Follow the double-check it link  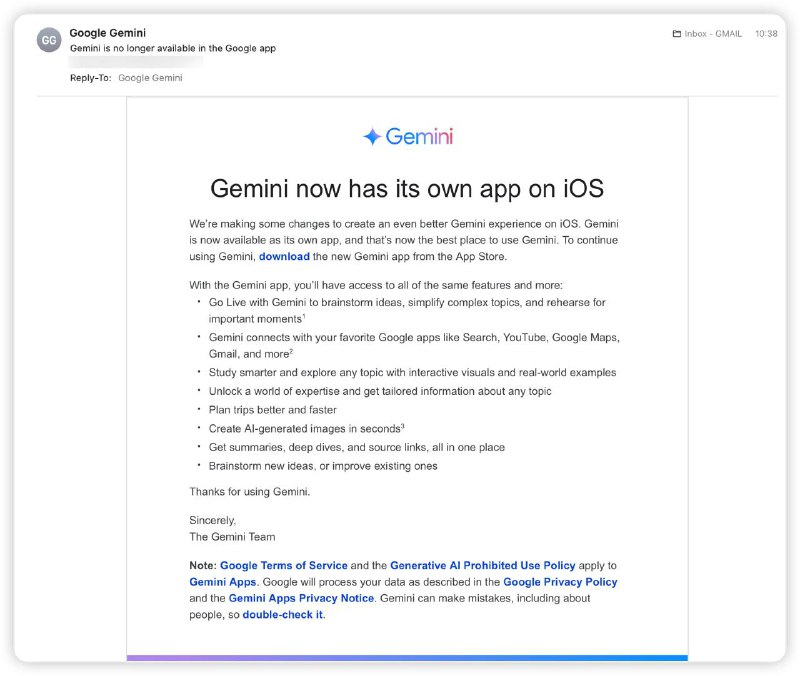[x=283, y=614]
